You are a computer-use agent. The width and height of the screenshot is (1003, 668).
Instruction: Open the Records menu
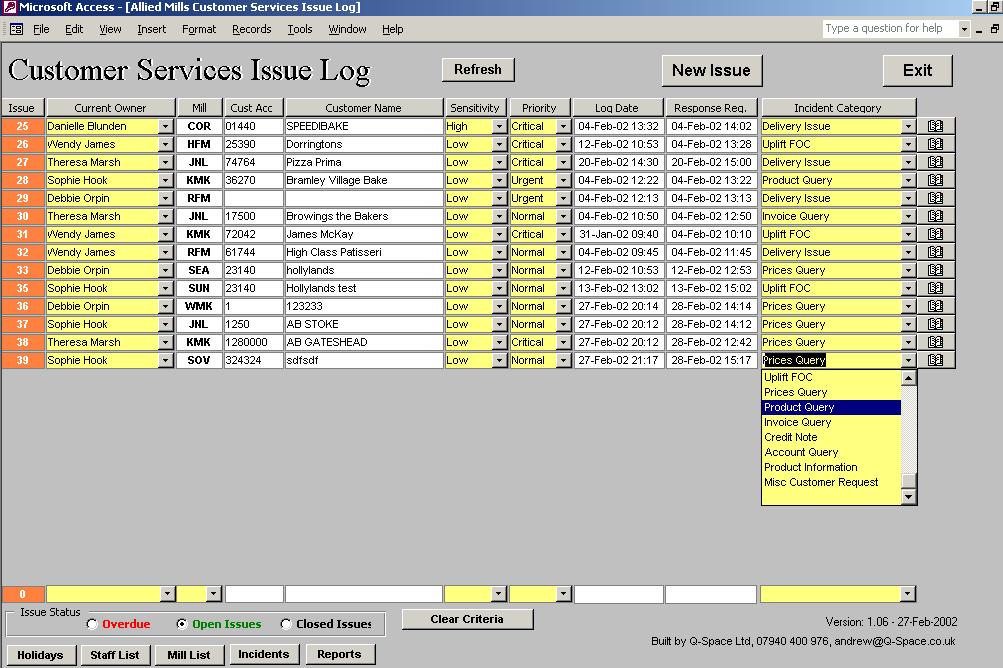(x=251, y=29)
